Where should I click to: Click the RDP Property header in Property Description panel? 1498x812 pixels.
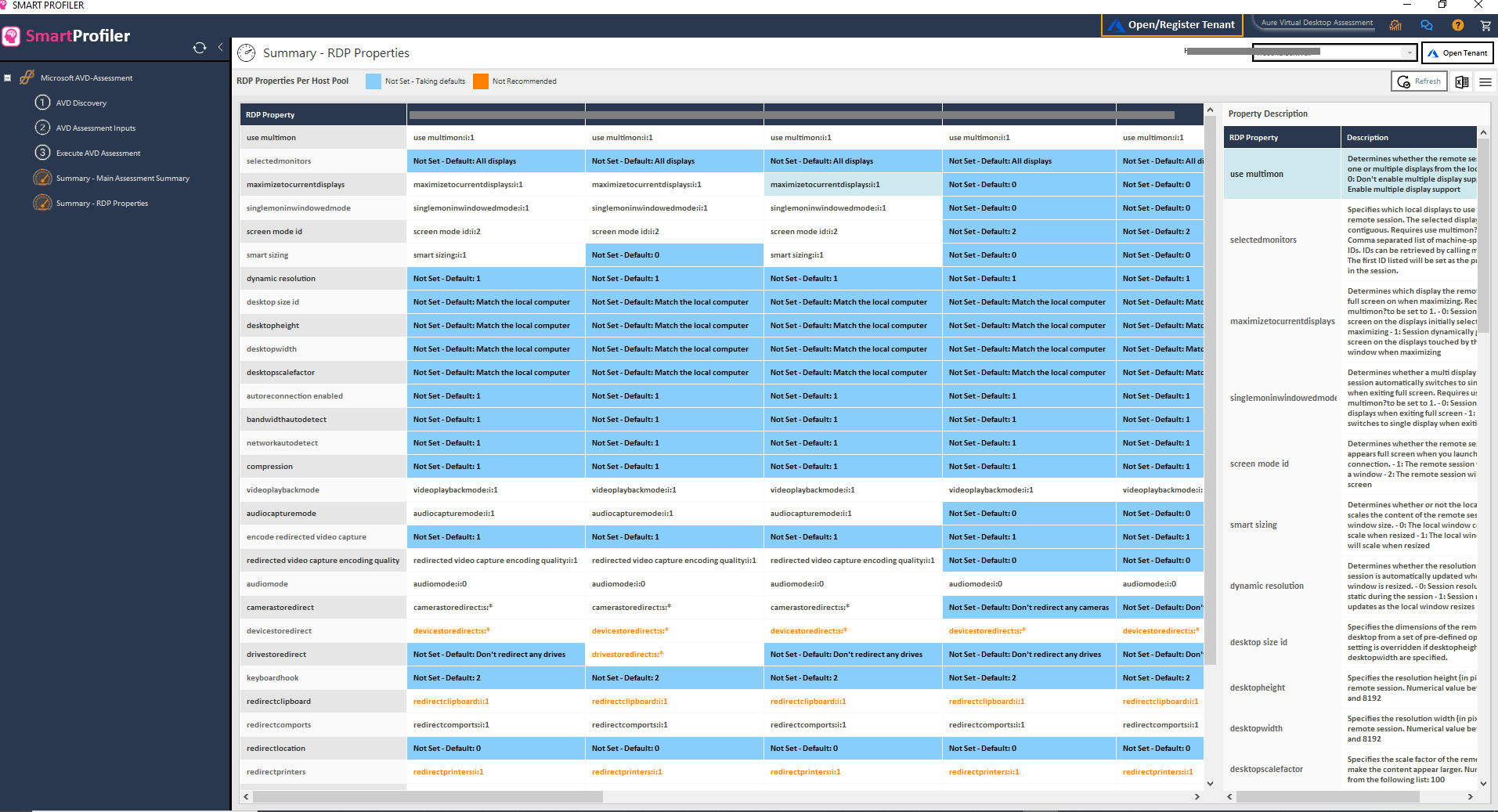(x=1282, y=137)
